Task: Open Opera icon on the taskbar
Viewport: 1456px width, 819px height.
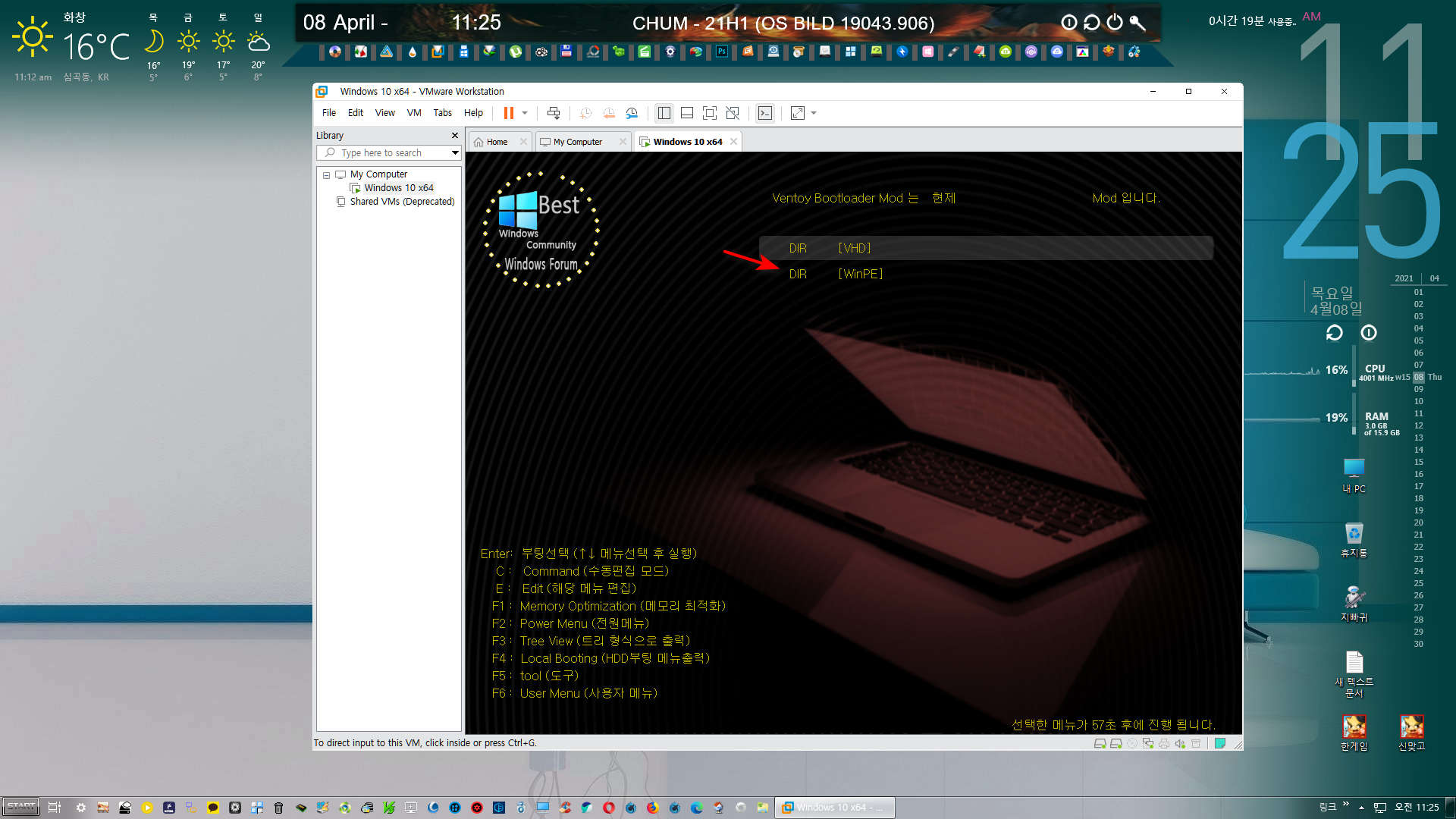Action: point(608,808)
